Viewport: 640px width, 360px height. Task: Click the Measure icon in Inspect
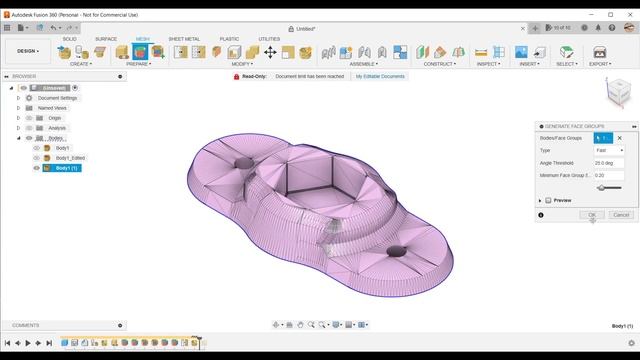481,52
